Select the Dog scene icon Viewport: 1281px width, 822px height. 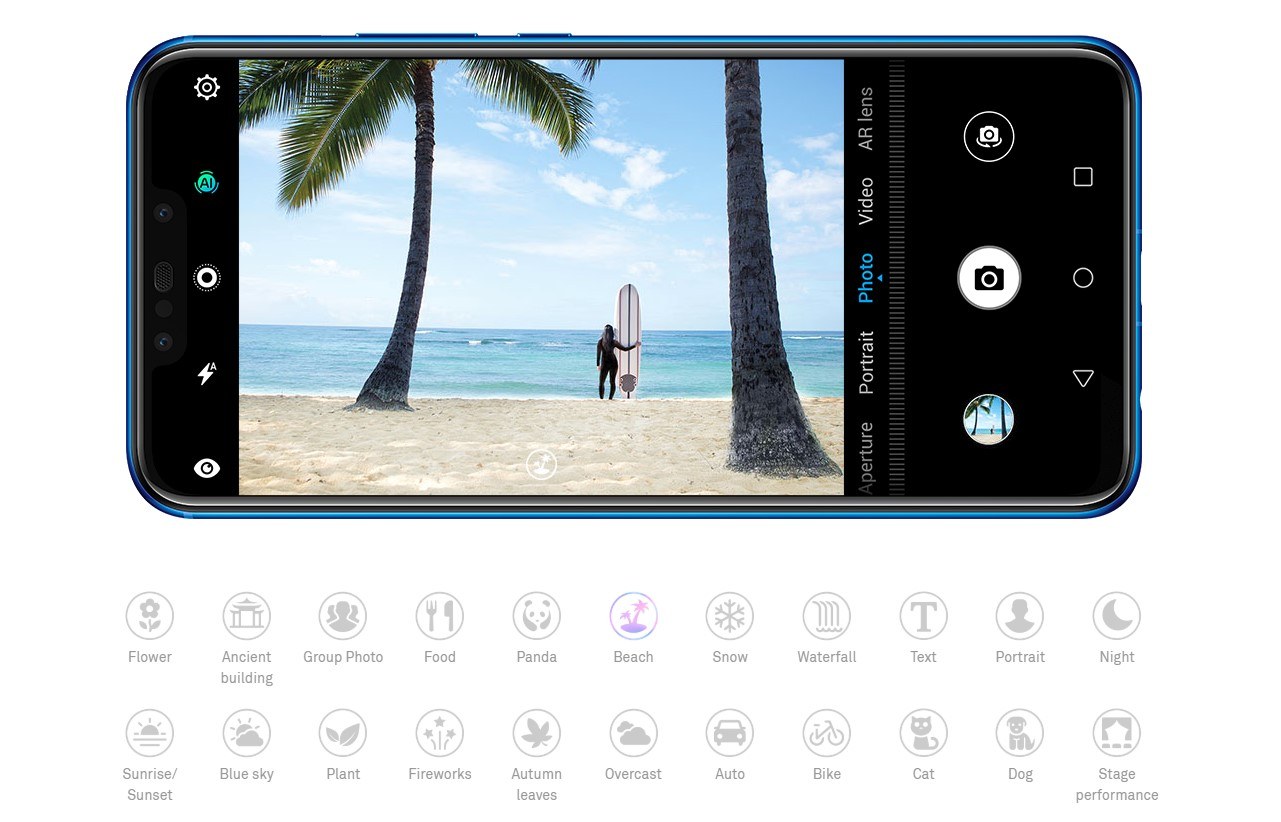[x=1020, y=733]
